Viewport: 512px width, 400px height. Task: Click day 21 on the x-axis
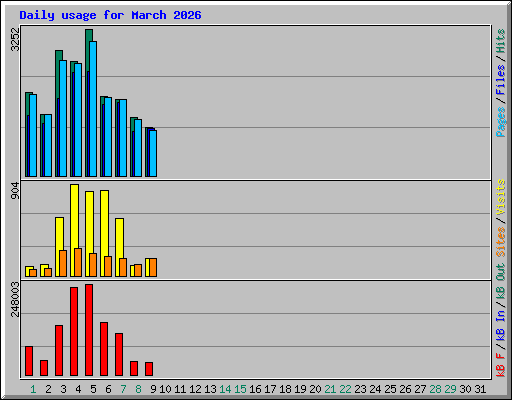click(x=330, y=389)
